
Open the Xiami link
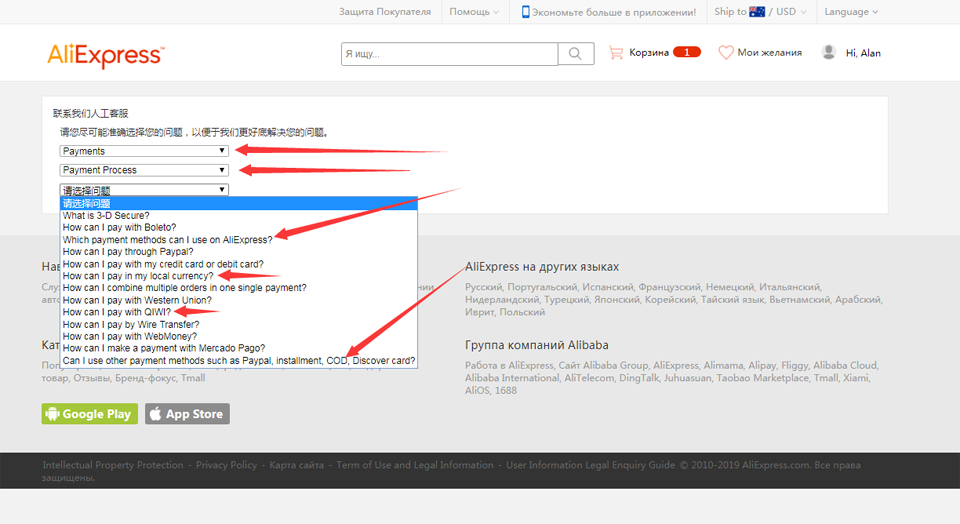click(855, 378)
